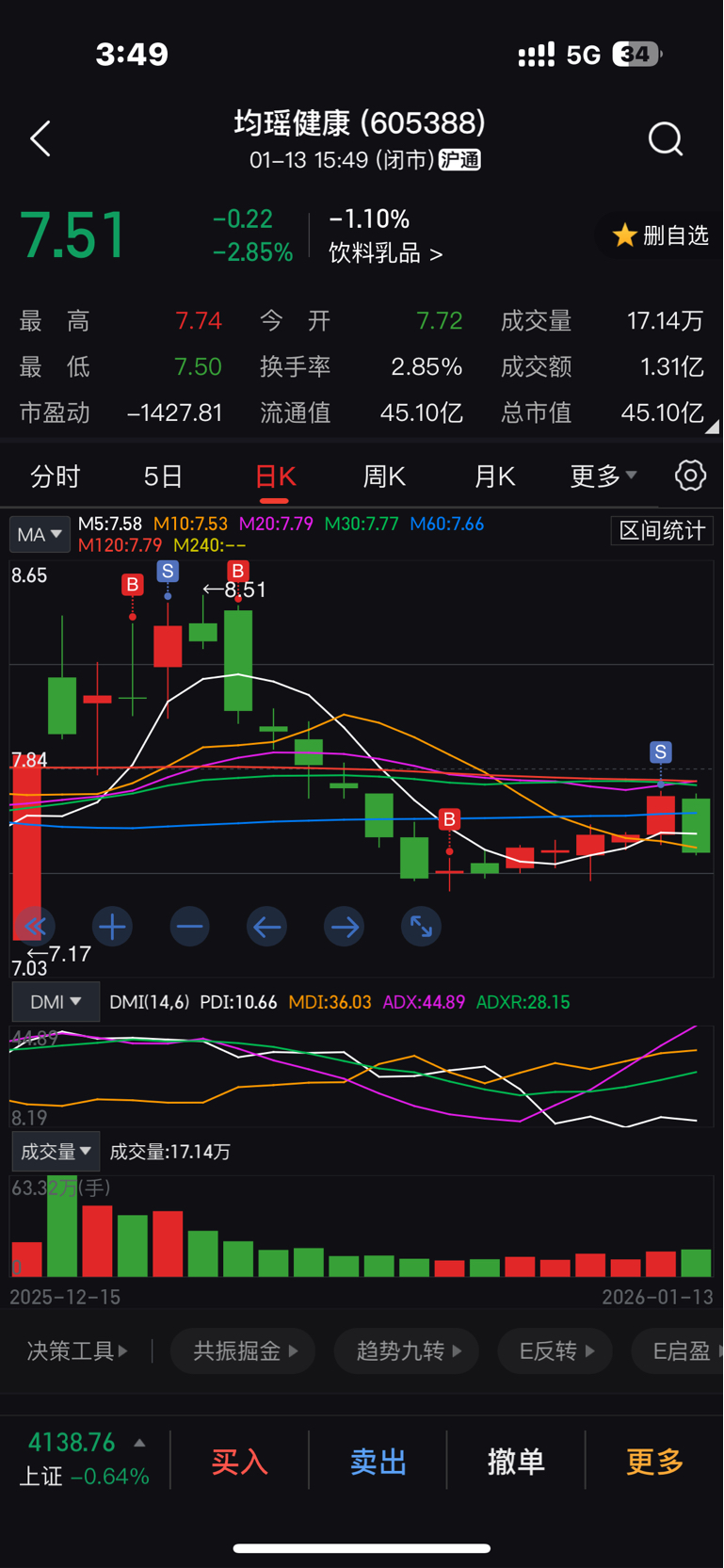Select the 日K tab

[275, 477]
